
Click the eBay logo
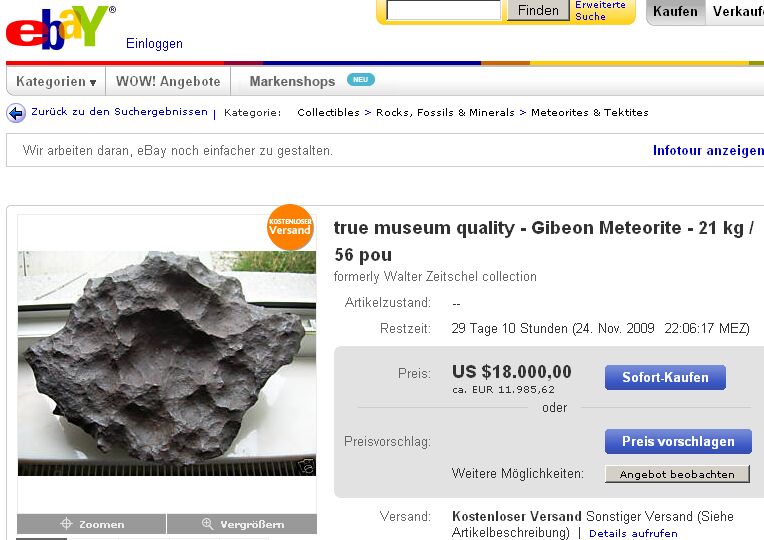(58, 28)
